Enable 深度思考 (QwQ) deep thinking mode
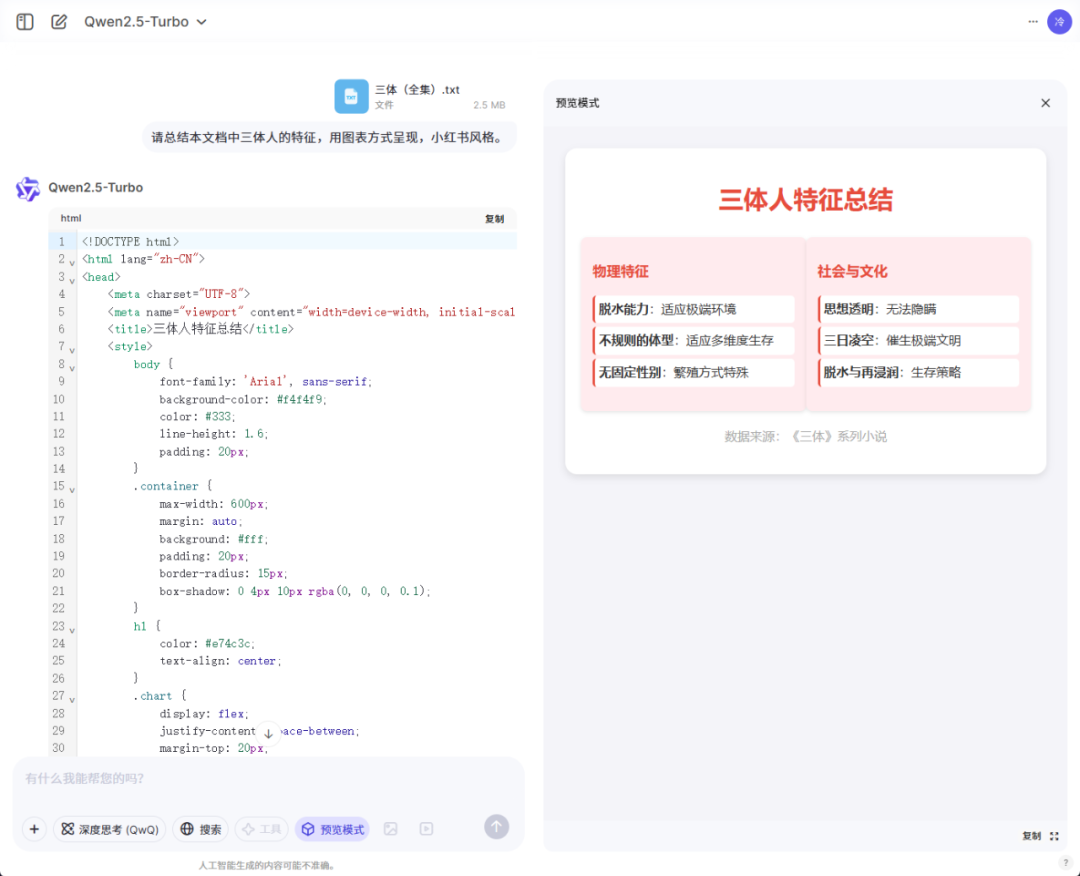This screenshot has height=876, width=1080. click(x=110, y=829)
